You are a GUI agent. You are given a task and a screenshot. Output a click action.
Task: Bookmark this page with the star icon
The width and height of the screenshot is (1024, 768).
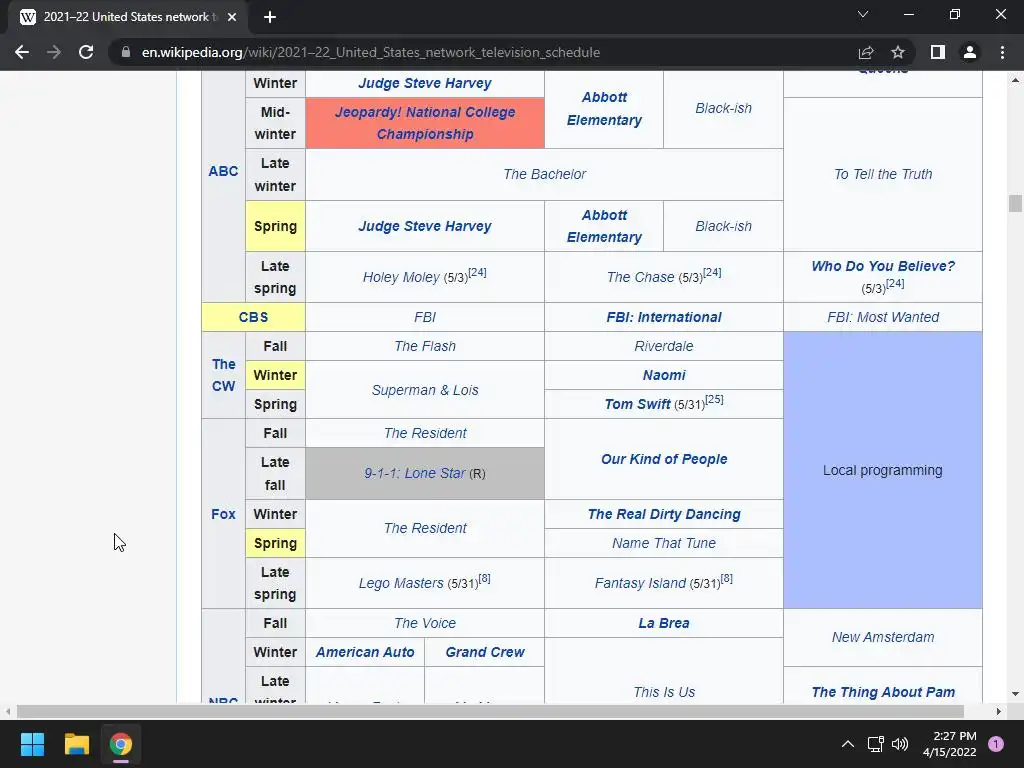click(898, 52)
